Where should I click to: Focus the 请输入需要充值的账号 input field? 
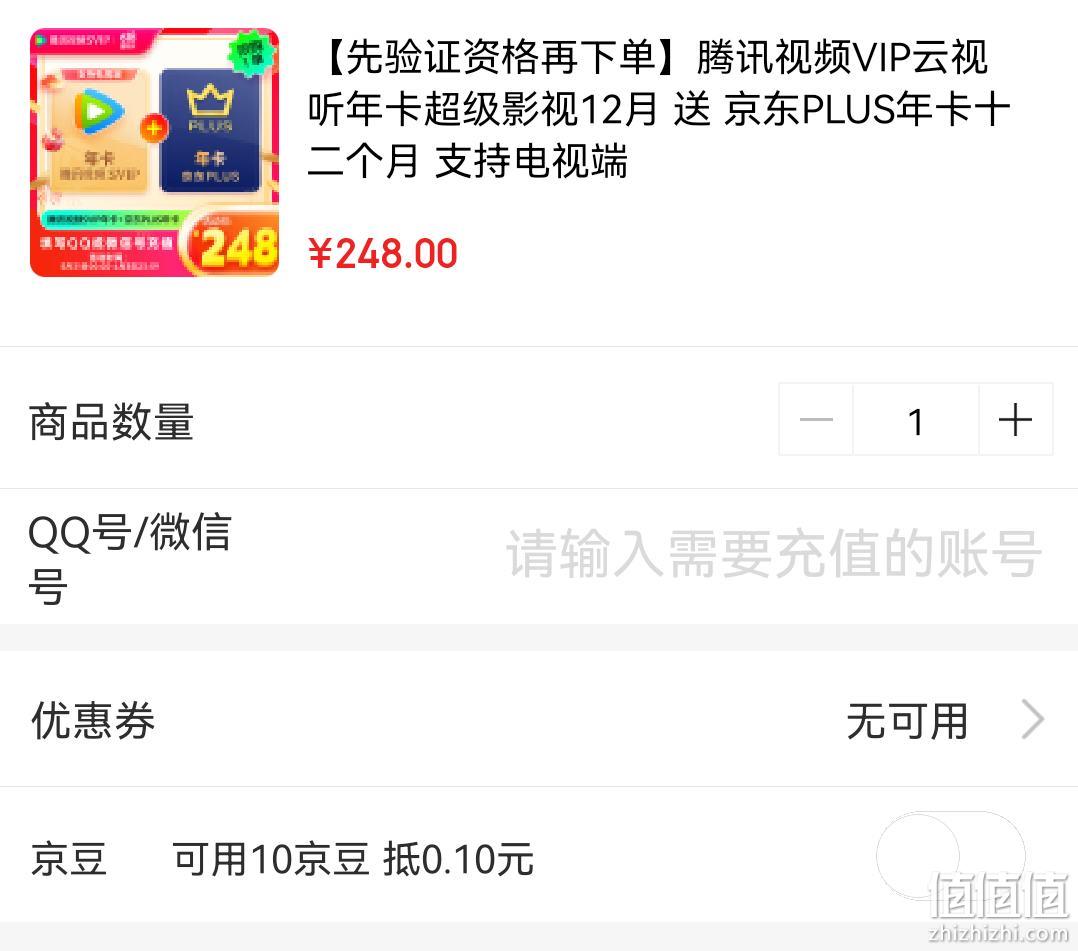(773, 554)
